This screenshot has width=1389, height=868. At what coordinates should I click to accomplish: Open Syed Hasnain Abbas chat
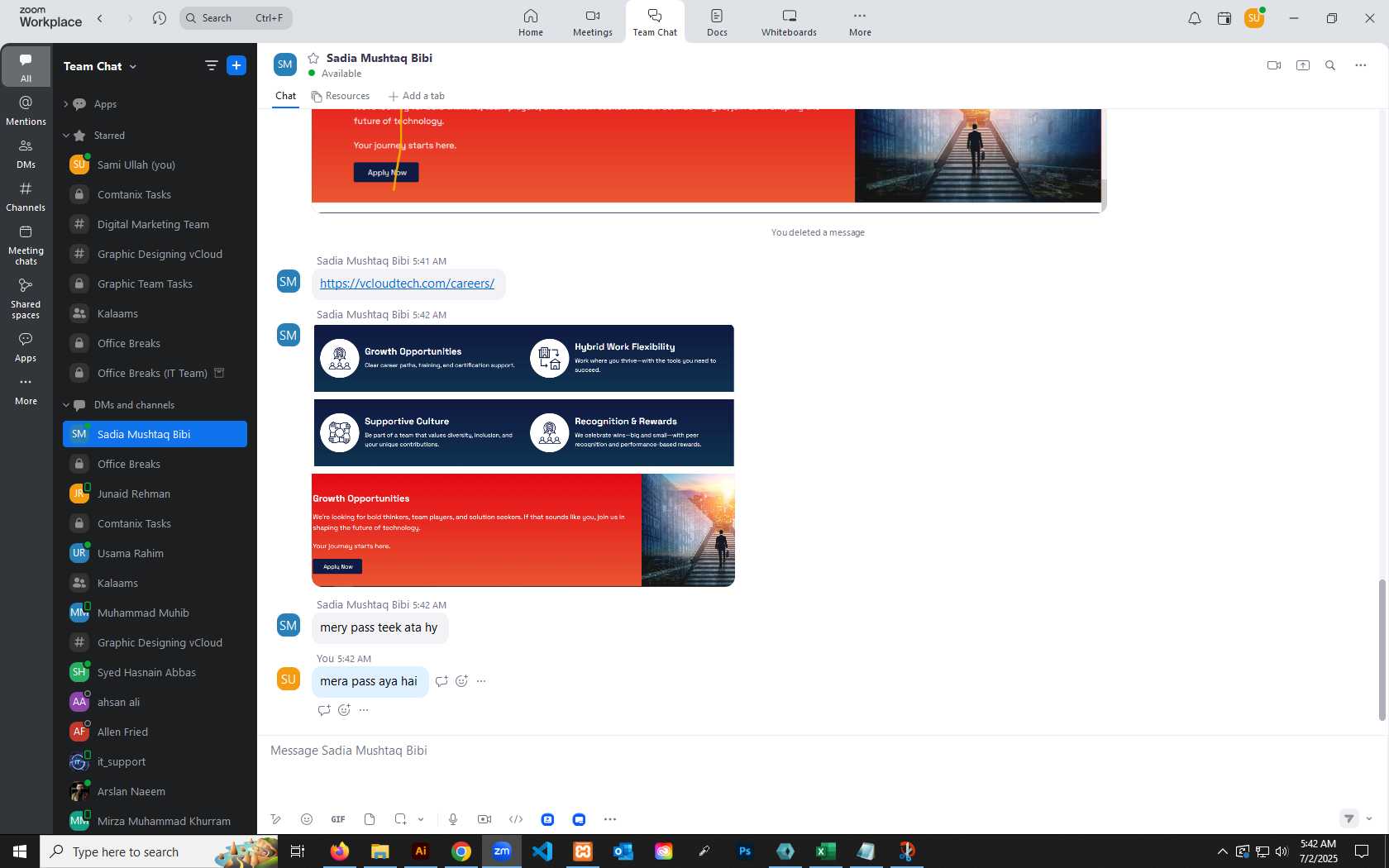coord(155,672)
